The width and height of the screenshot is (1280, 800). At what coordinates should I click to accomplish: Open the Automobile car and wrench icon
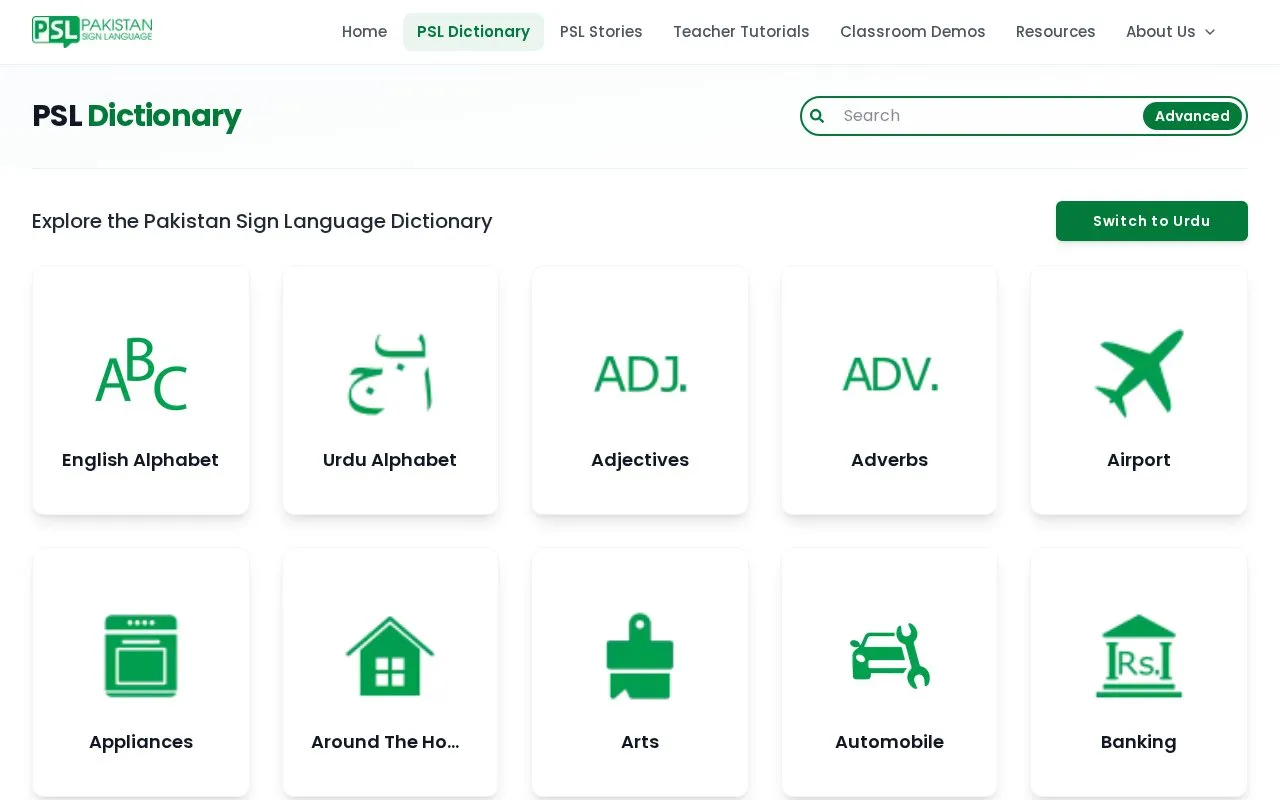tap(890, 656)
